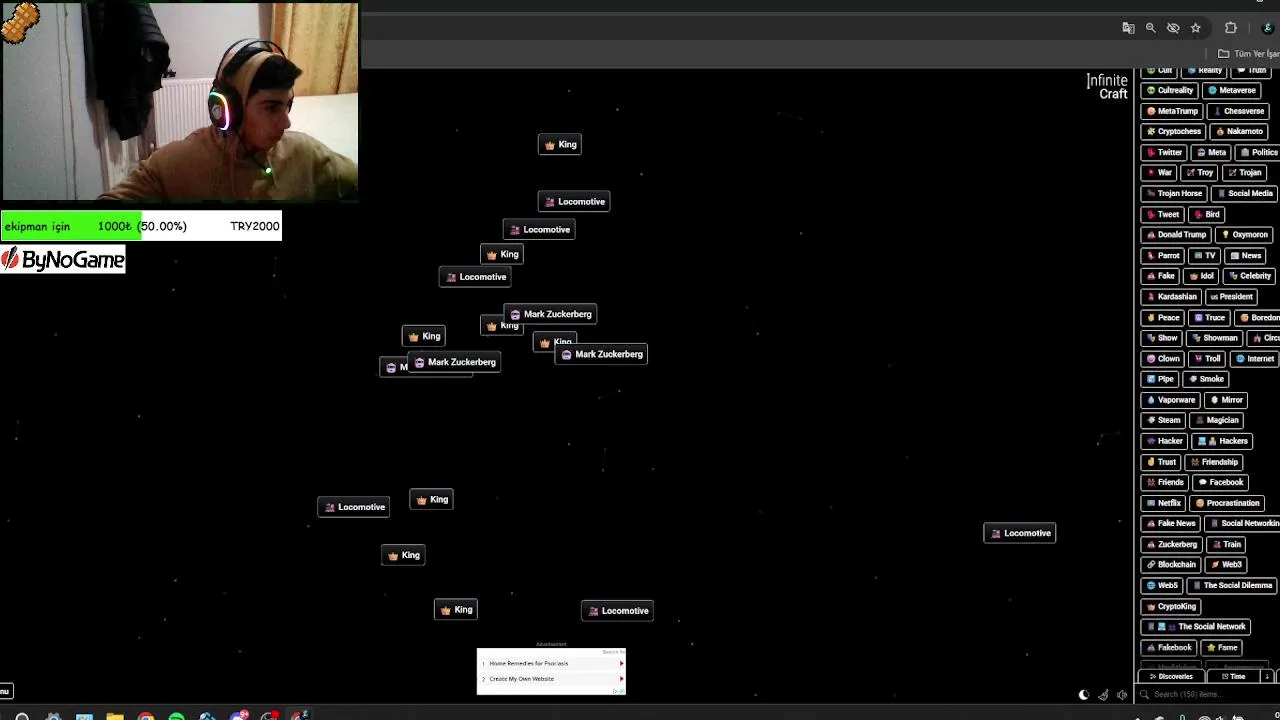Open the Tüm Yer İşaretleri bookmarks folder
This screenshot has width=1280, height=720.
(x=1248, y=54)
